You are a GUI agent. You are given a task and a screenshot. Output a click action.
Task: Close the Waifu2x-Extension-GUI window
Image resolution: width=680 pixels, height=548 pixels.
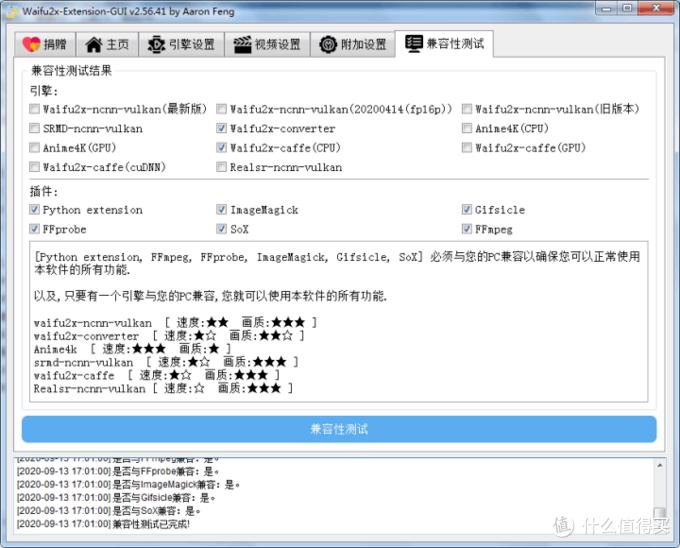(656, 8)
